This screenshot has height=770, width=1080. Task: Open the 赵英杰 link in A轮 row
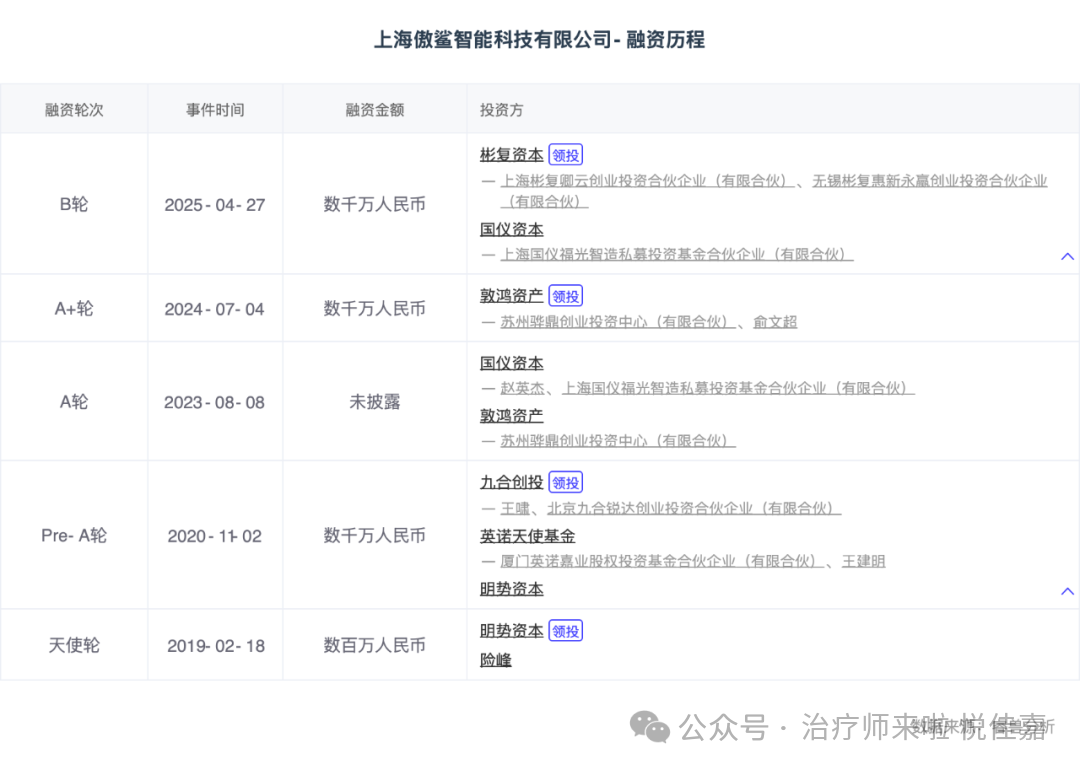pos(524,388)
